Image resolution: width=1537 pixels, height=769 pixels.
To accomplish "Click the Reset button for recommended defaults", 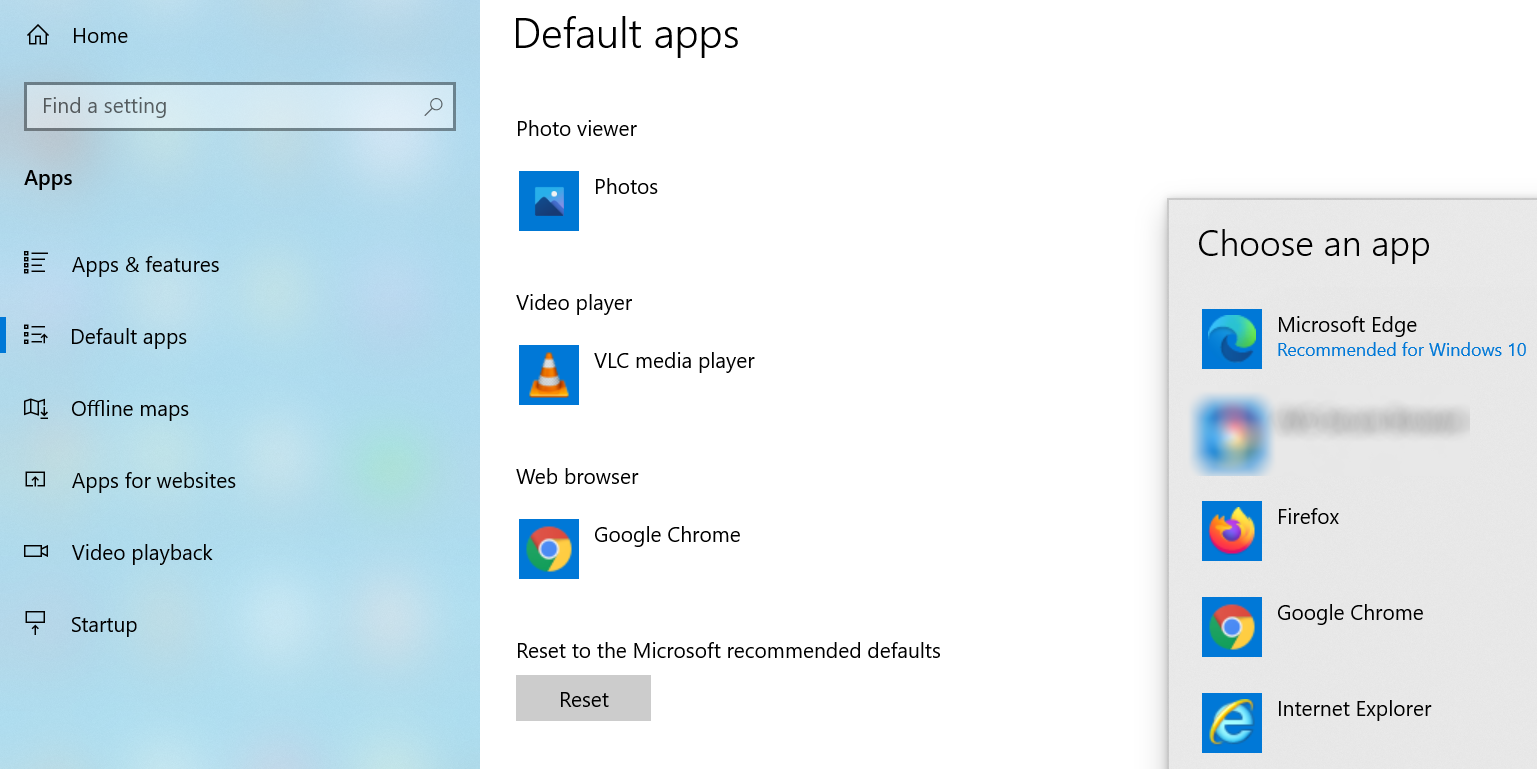I will [583, 698].
